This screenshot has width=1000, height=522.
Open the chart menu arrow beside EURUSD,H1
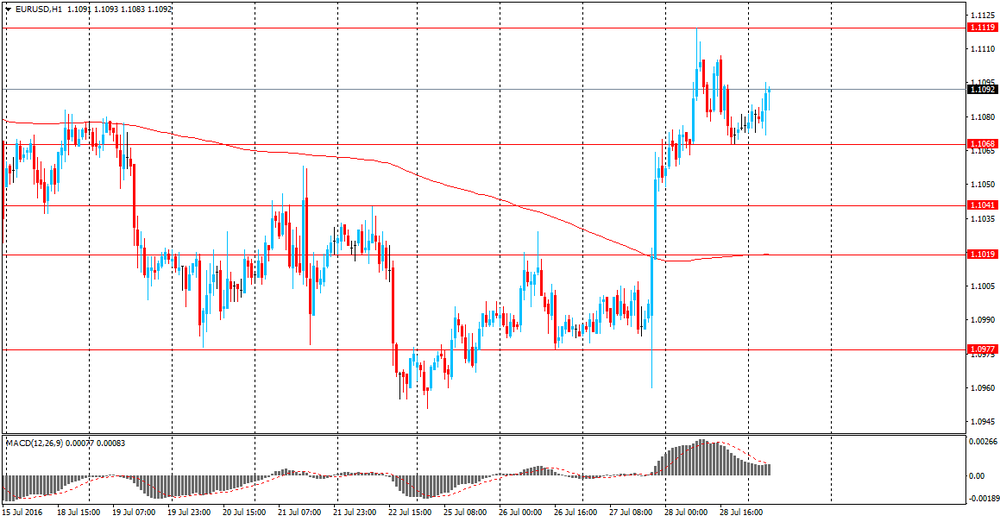click(x=9, y=10)
